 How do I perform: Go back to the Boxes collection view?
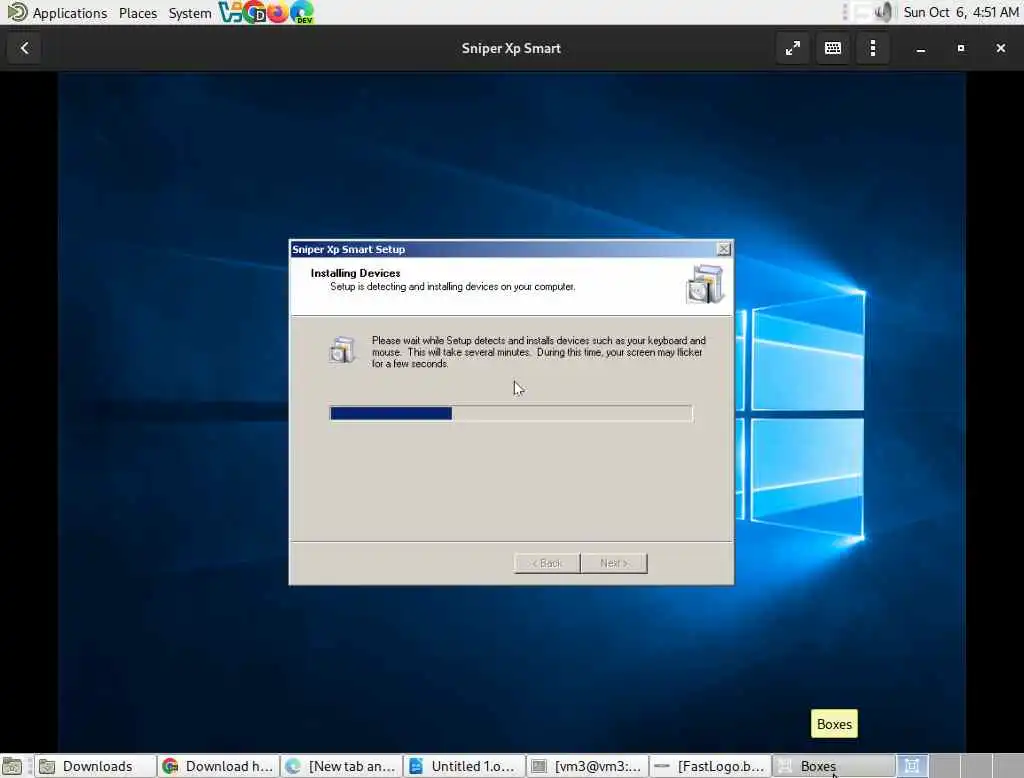pos(24,48)
